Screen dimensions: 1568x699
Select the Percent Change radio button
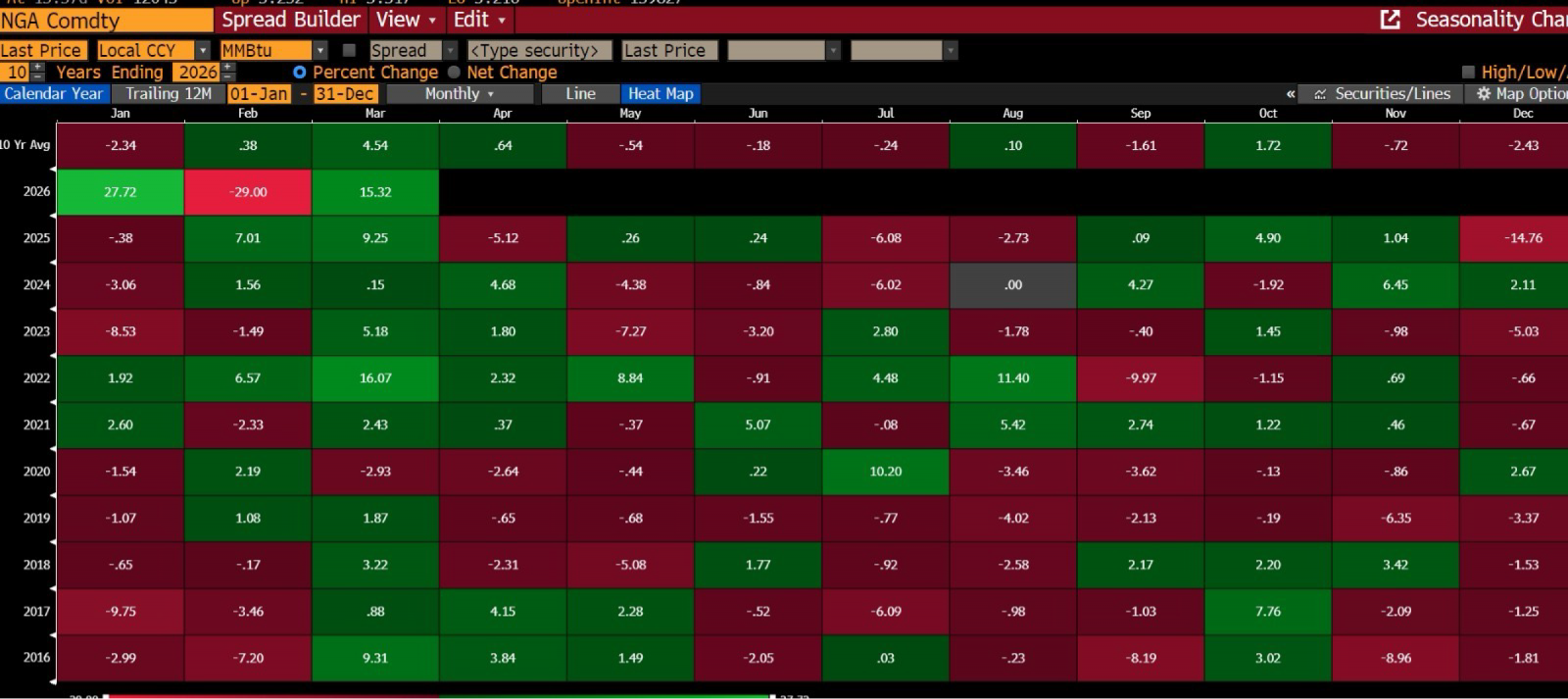click(300, 73)
